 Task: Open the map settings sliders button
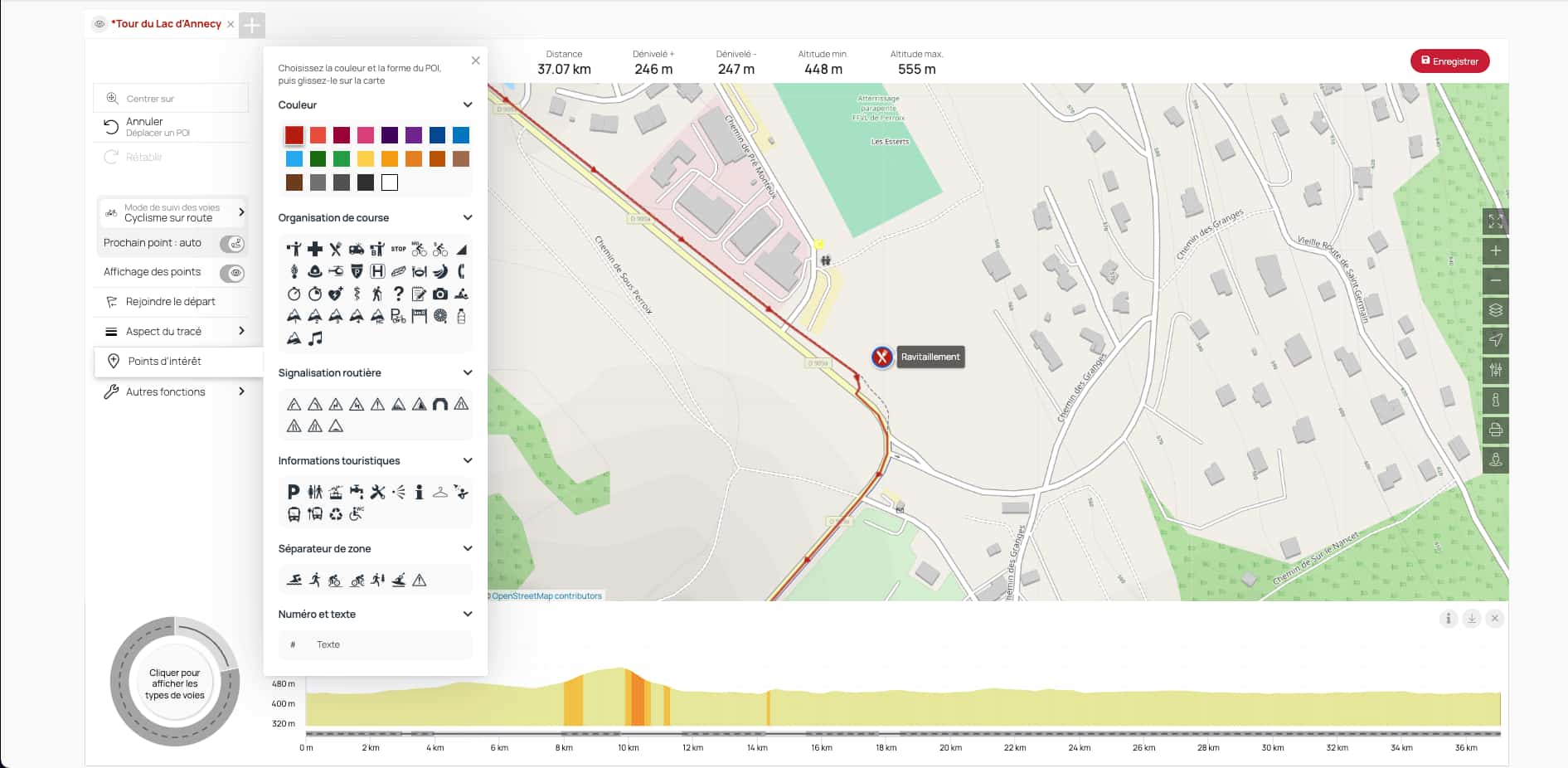tap(1496, 370)
